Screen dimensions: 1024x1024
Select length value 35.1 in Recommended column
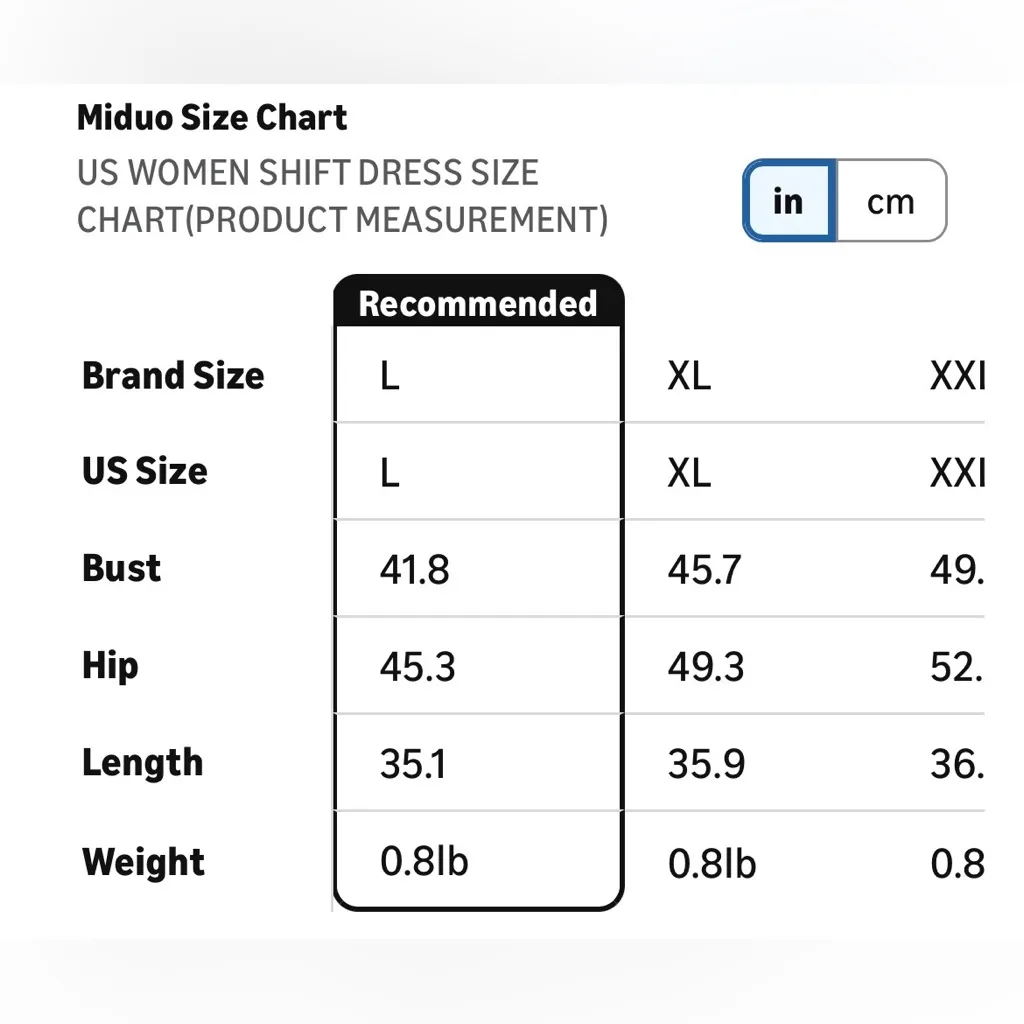tap(414, 762)
